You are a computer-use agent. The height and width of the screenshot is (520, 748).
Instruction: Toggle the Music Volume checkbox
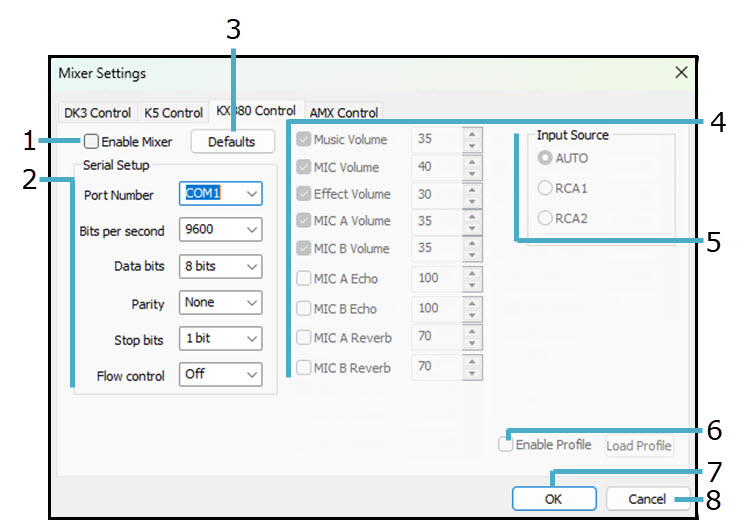point(304,140)
